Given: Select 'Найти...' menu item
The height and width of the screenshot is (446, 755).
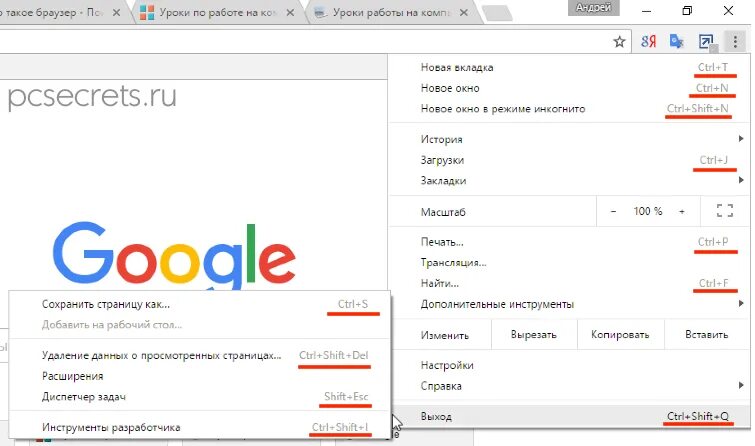Looking at the screenshot, I should [570, 283].
